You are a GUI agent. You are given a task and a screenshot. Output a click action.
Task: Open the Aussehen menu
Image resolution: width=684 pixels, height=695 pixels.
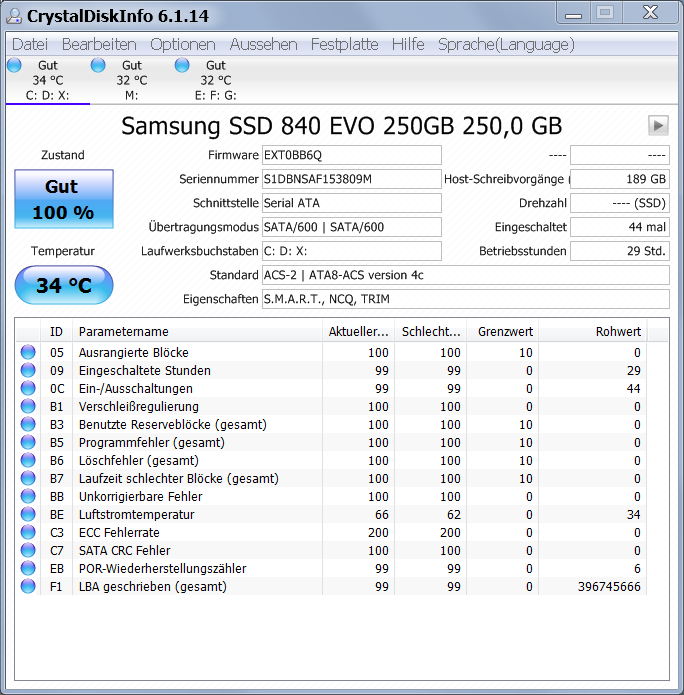click(263, 44)
